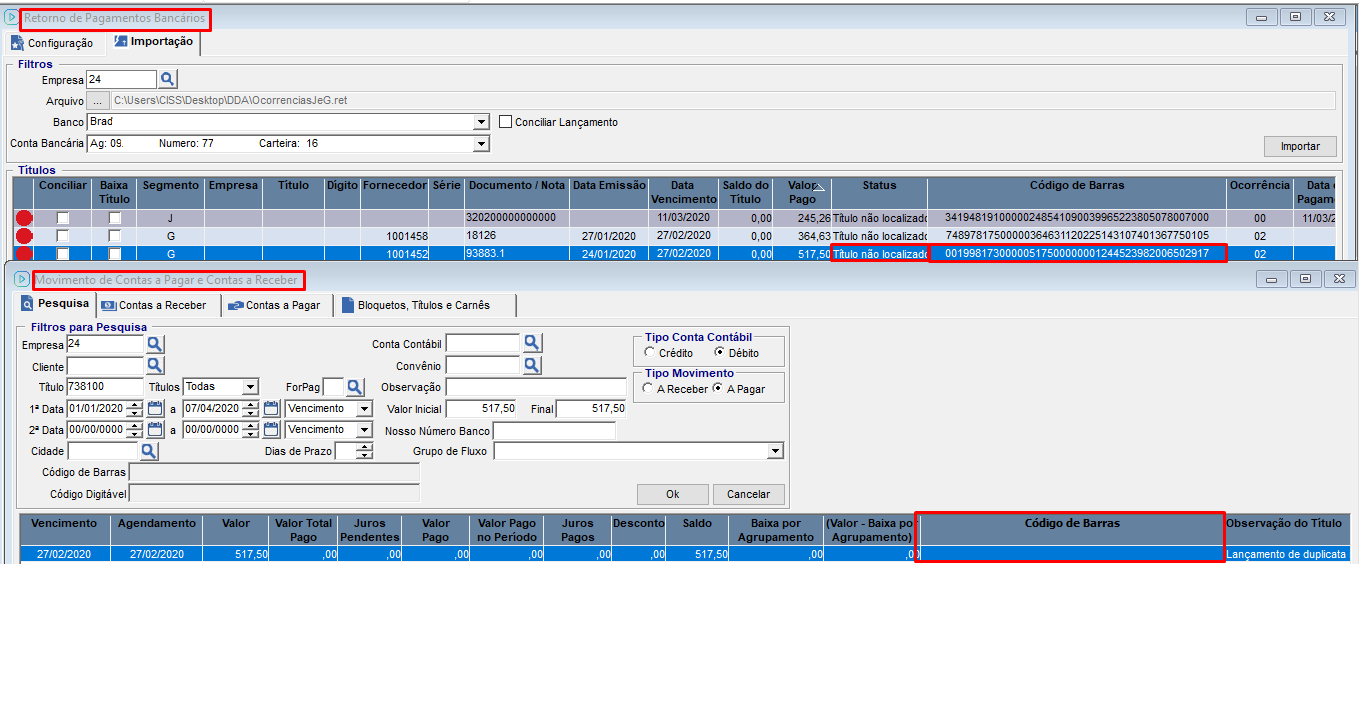Click the Observação input field
The width and height of the screenshot is (1366, 713).
coord(536,387)
